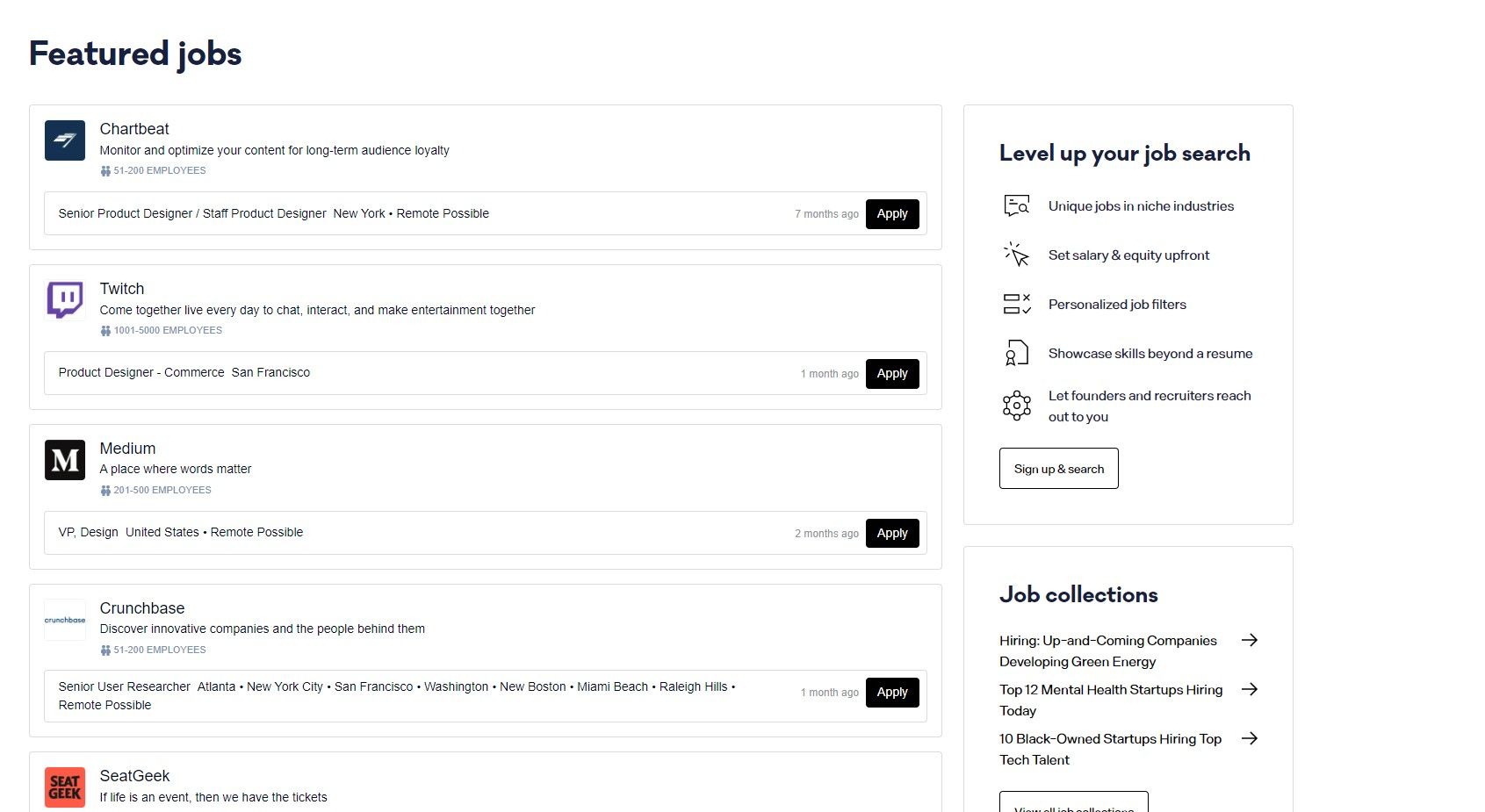Open Top 12 Mental Health Startups Hiring Today

1111,701
